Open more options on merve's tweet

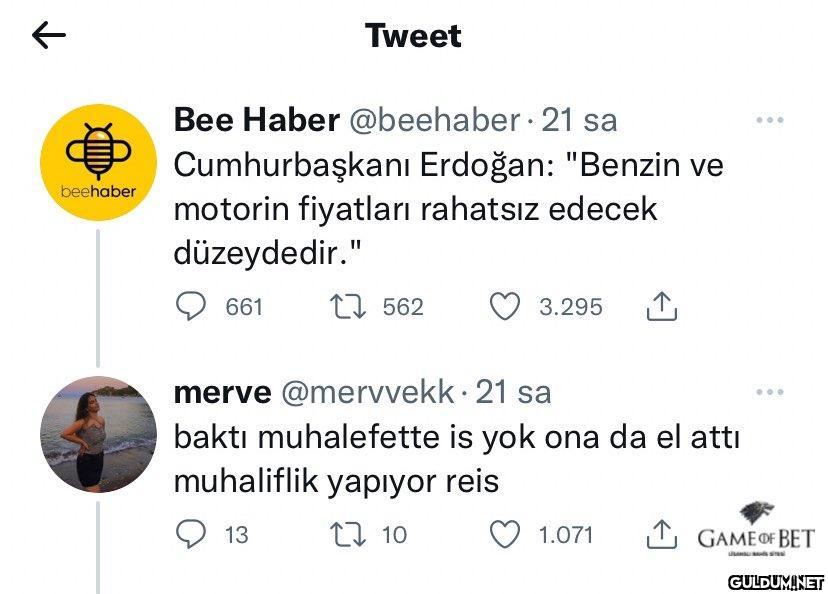coord(769,392)
